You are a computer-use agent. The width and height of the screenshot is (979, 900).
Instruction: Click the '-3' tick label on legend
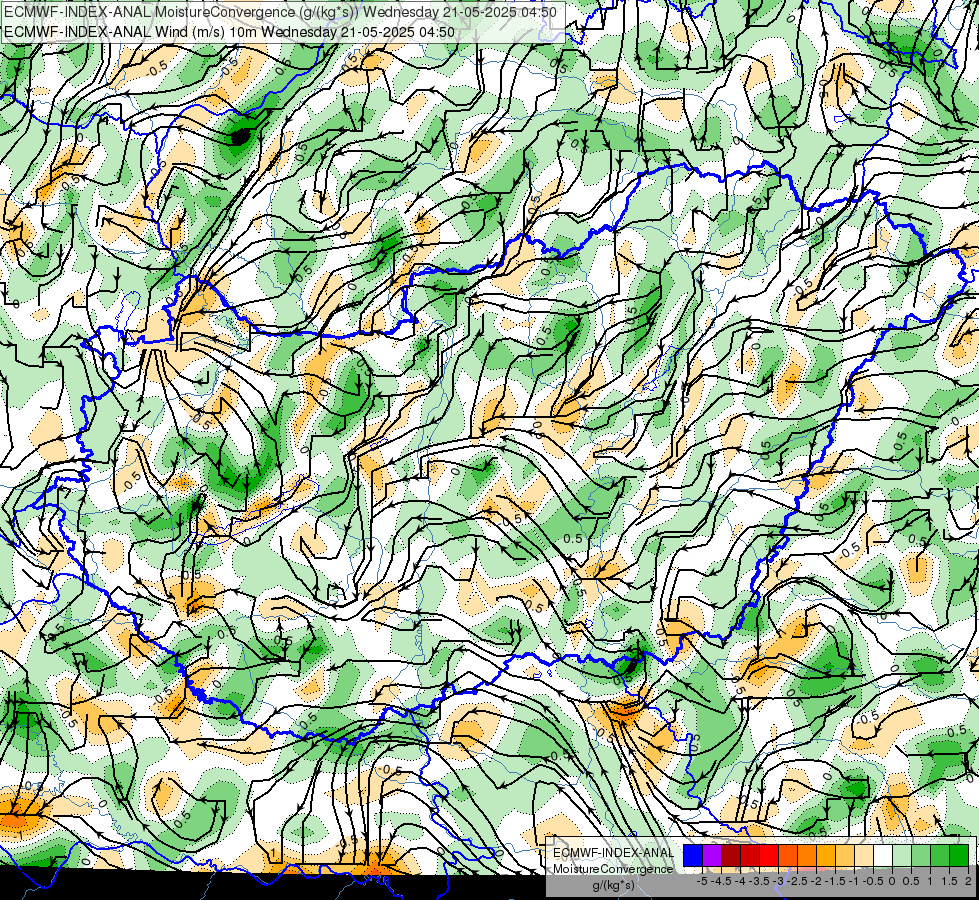coord(779,881)
